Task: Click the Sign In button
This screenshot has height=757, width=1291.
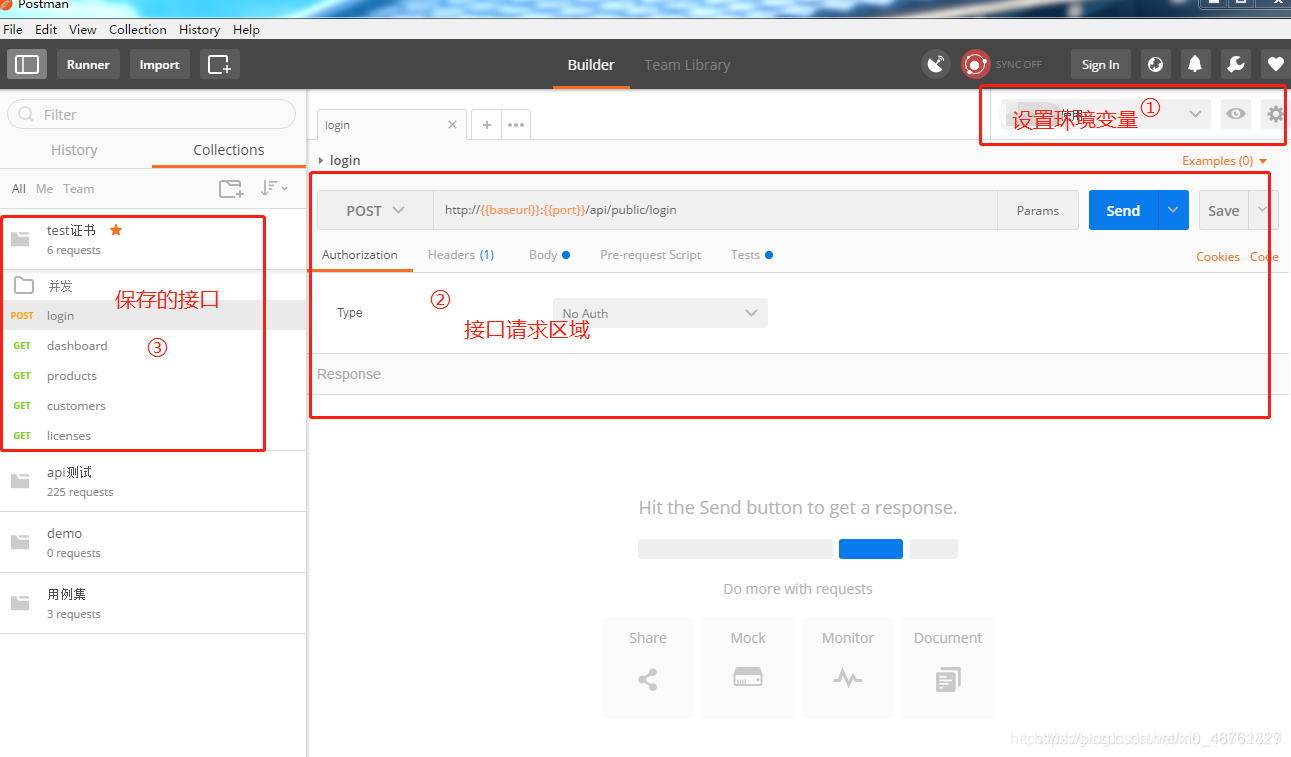Action: pyautogui.click(x=1101, y=65)
